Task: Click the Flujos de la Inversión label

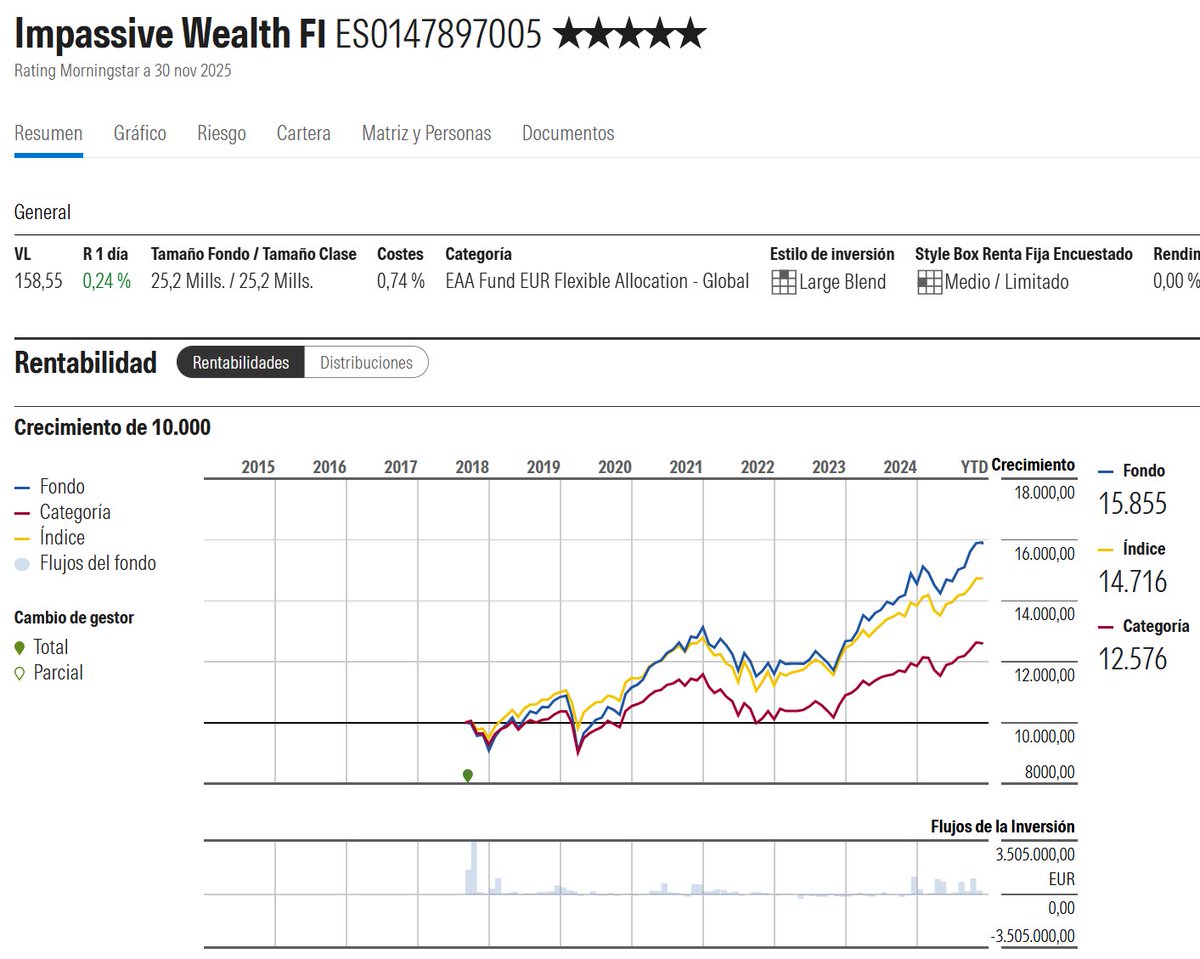Action: tap(1002, 827)
